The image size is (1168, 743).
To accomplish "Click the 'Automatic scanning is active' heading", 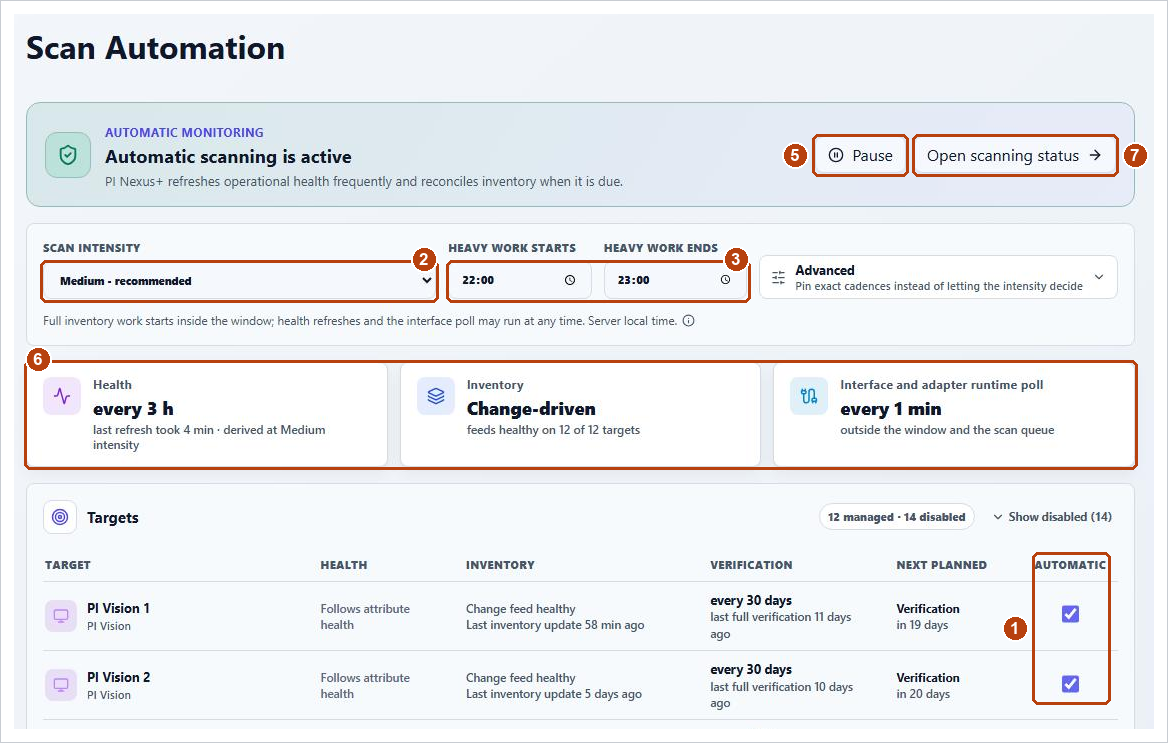I will coord(228,156).
